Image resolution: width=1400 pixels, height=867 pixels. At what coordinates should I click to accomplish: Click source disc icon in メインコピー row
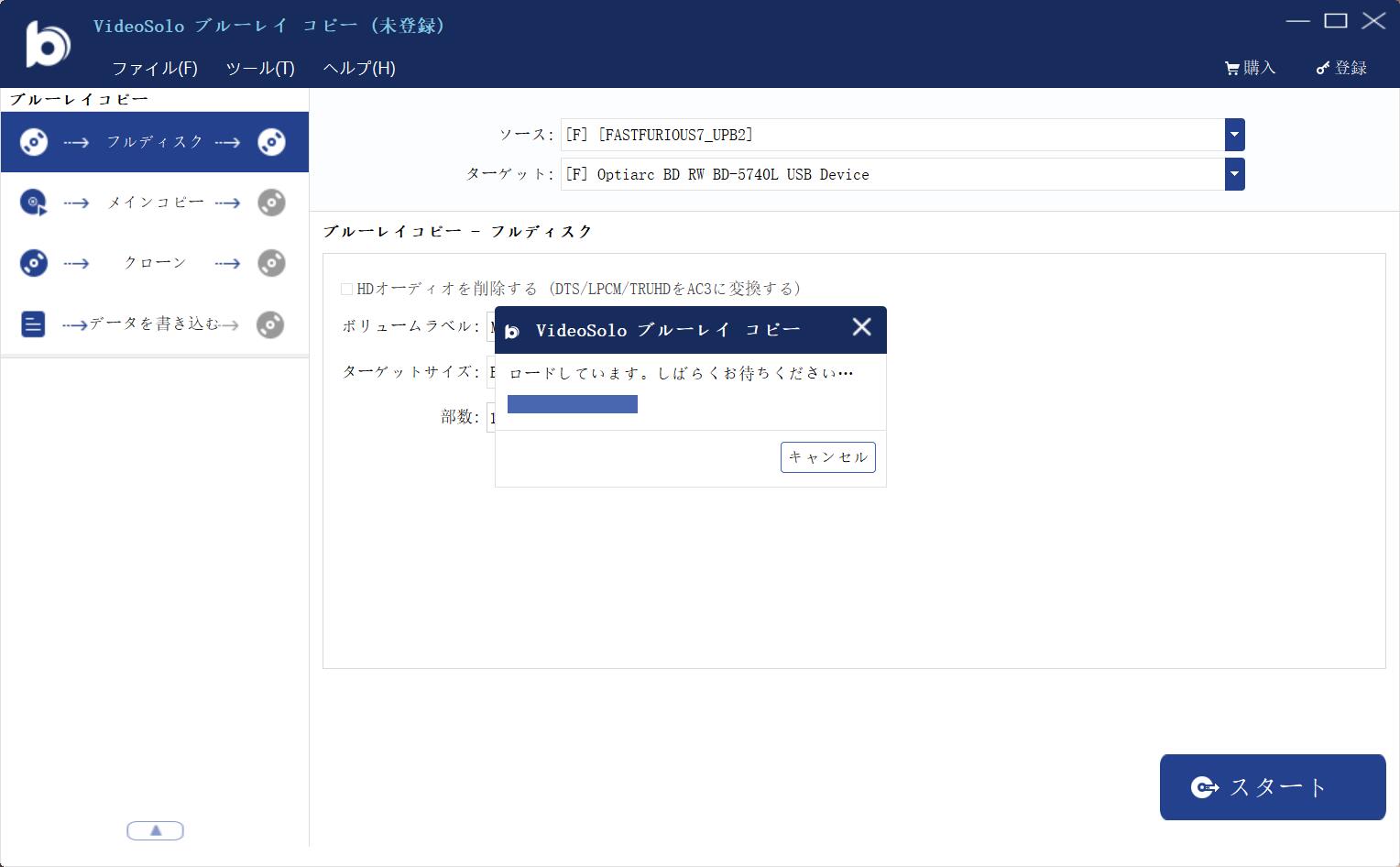34,203
